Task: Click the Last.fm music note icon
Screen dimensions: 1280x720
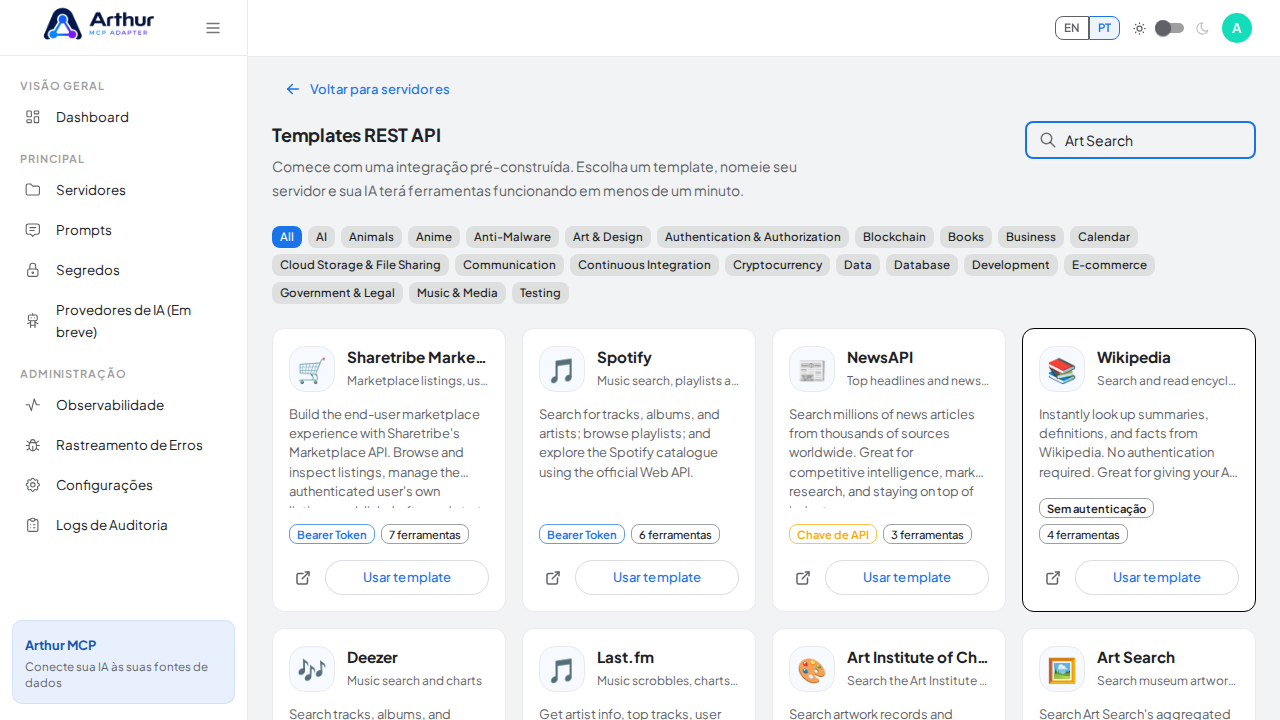Action: [x=562, y=669]
